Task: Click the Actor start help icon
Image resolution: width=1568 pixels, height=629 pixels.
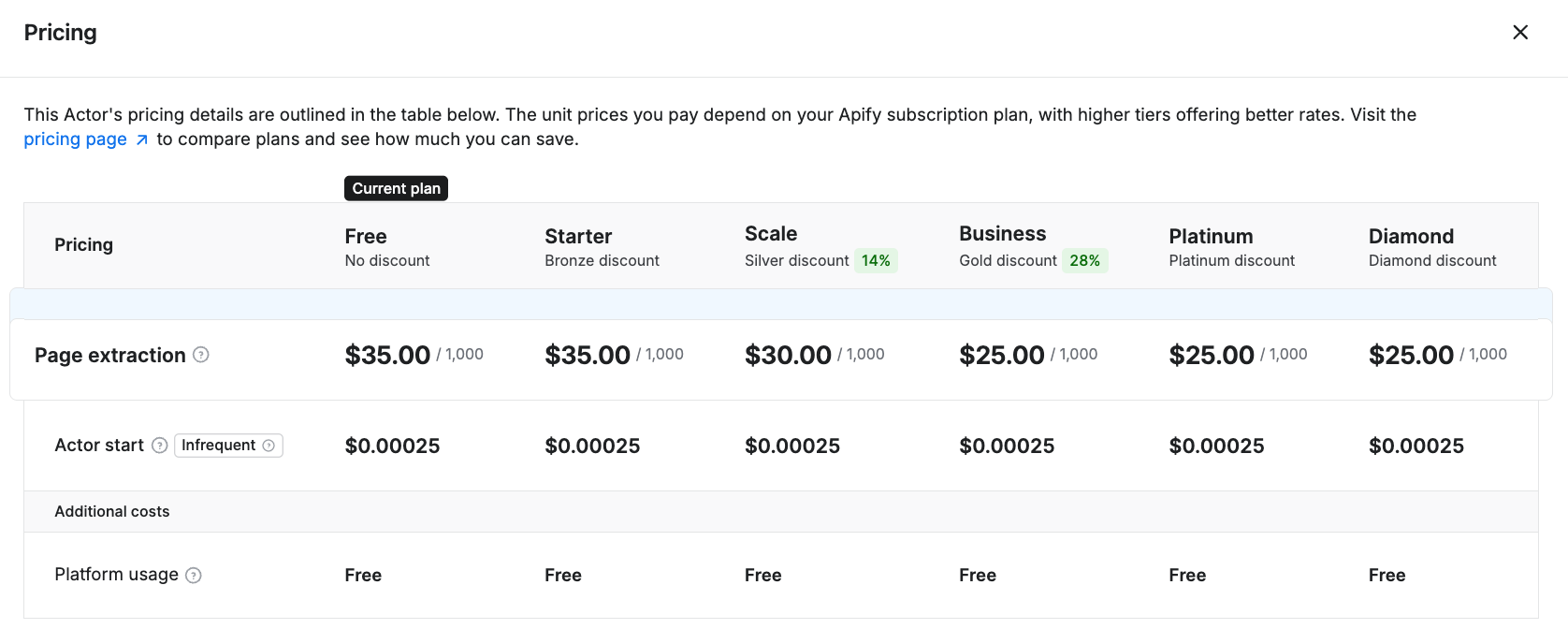Action: (160, 446)
